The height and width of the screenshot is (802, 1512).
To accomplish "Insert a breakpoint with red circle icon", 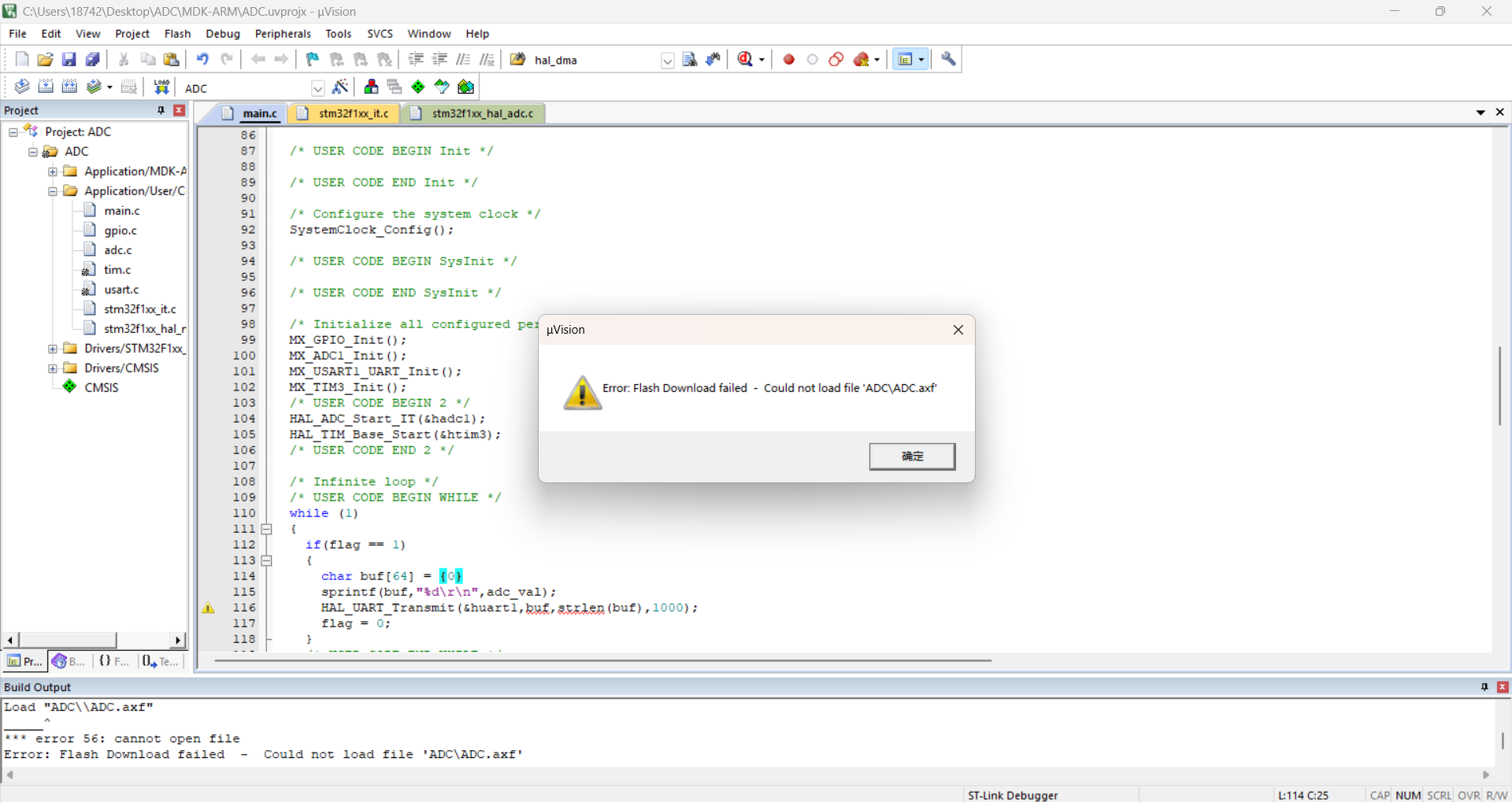I will coord(788,60).
